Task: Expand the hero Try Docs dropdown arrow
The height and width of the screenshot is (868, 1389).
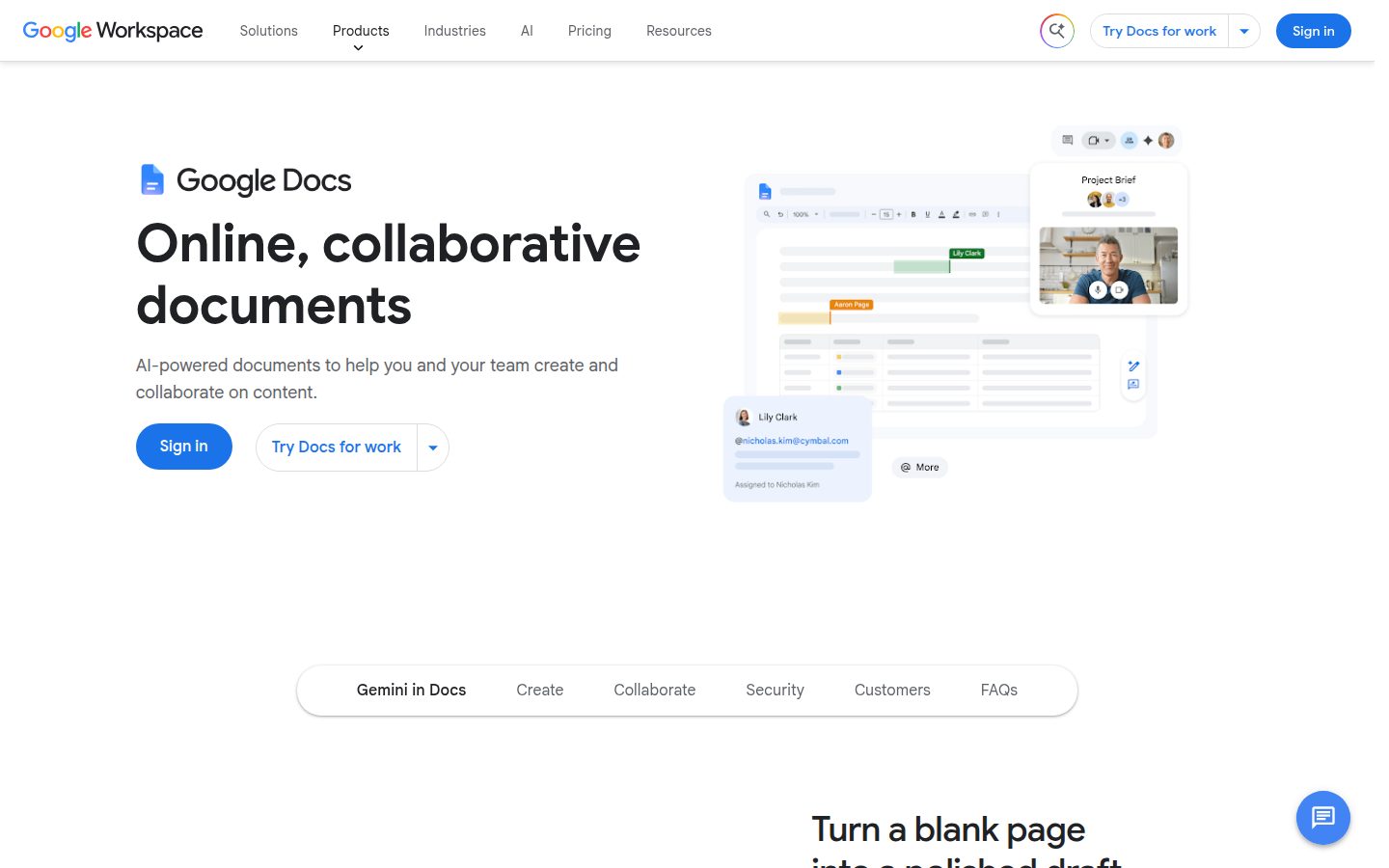Action: (433, 448)
